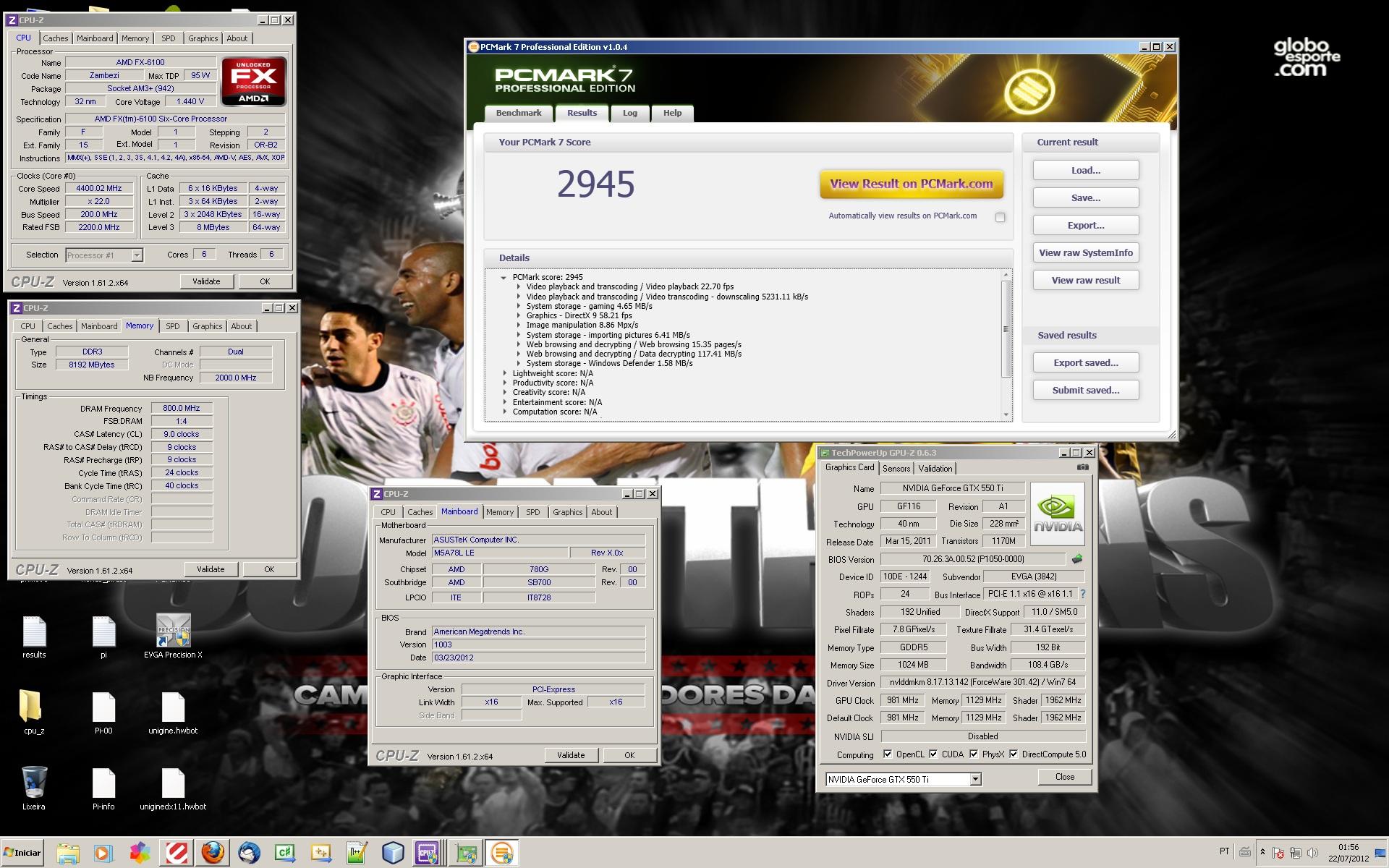Open the Caches tab in the top CPU-Z window

[x=55, y=38]
